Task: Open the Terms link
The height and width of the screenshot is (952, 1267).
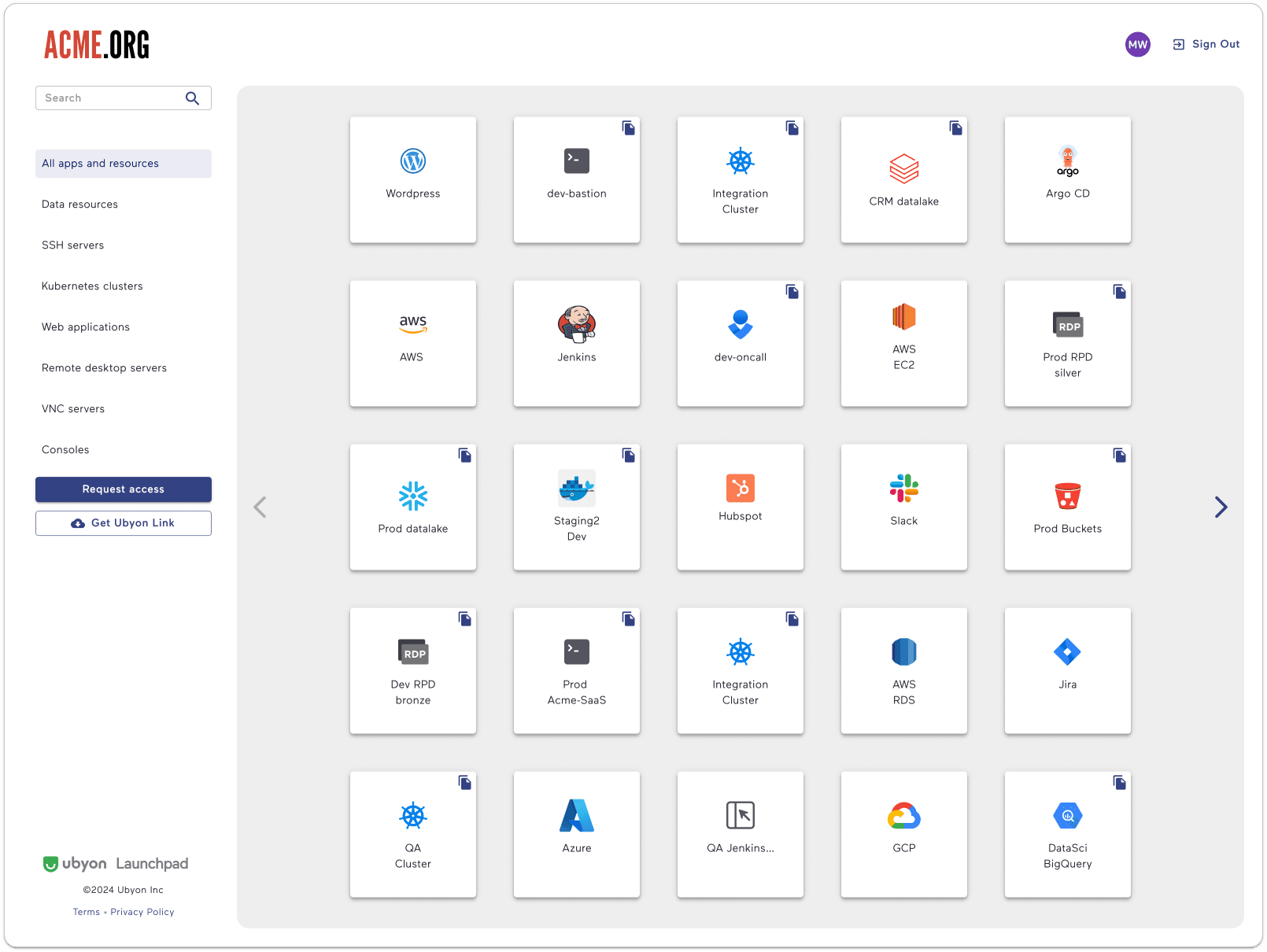Action: (87, 912)
